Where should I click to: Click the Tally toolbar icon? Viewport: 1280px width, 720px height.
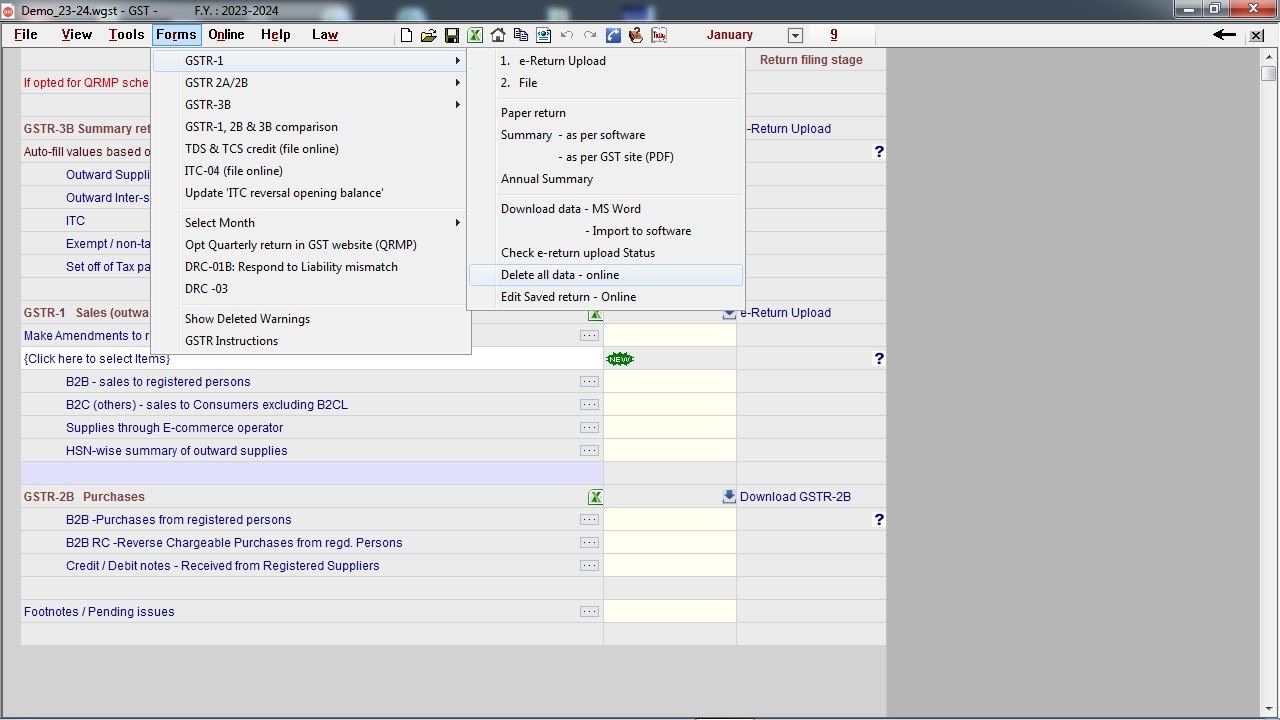[x=659, y=35]
